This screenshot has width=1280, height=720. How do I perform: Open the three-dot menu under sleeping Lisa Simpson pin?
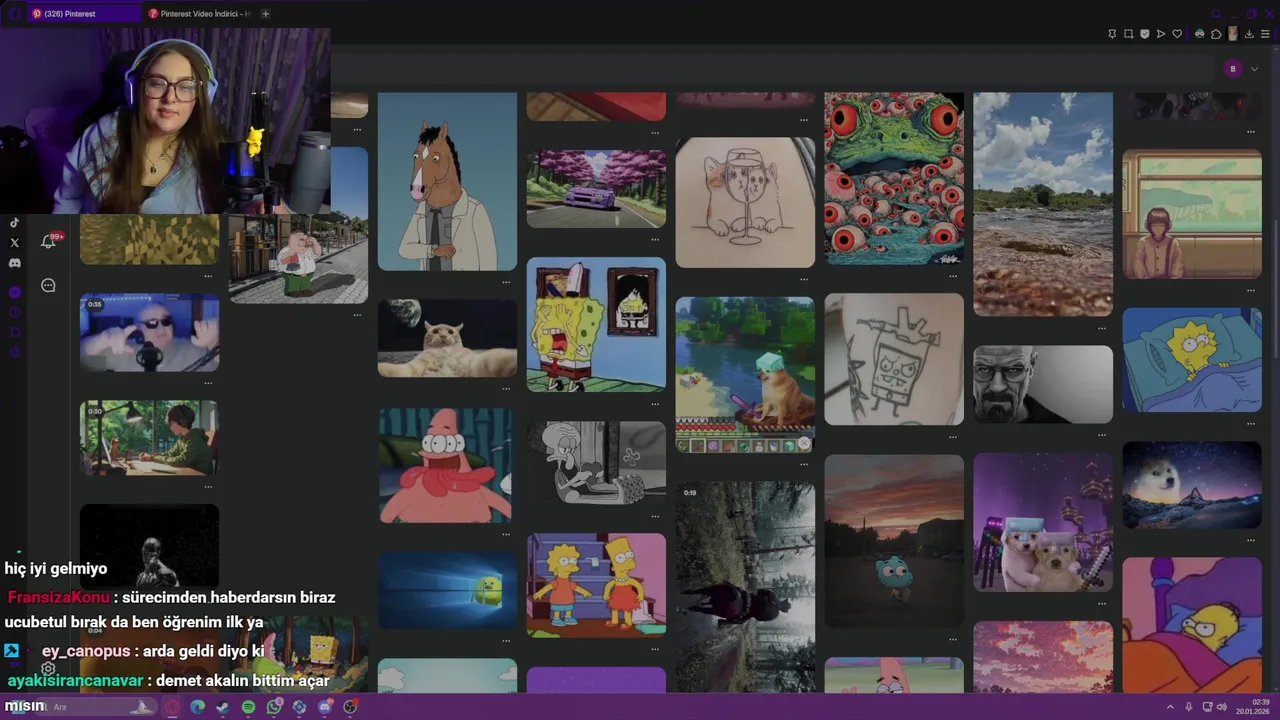click(1251, 423)
